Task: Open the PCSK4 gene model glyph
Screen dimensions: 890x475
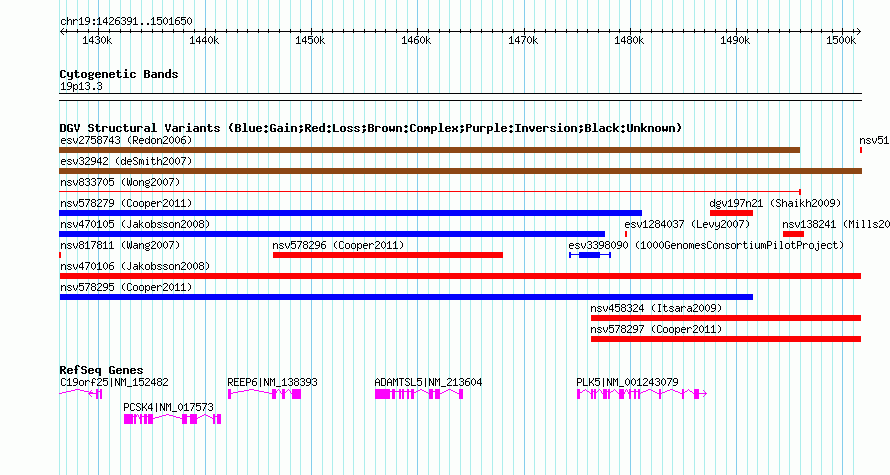Action: click(x=173, y=419)
